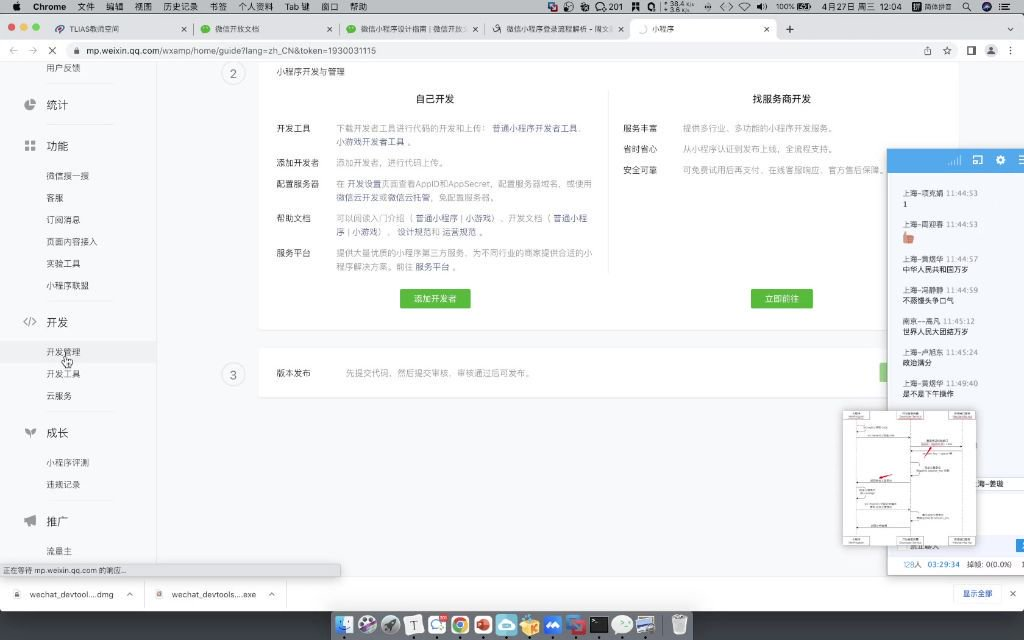Share this page via the share icon

pyautogui.click(x=927, y=50)
